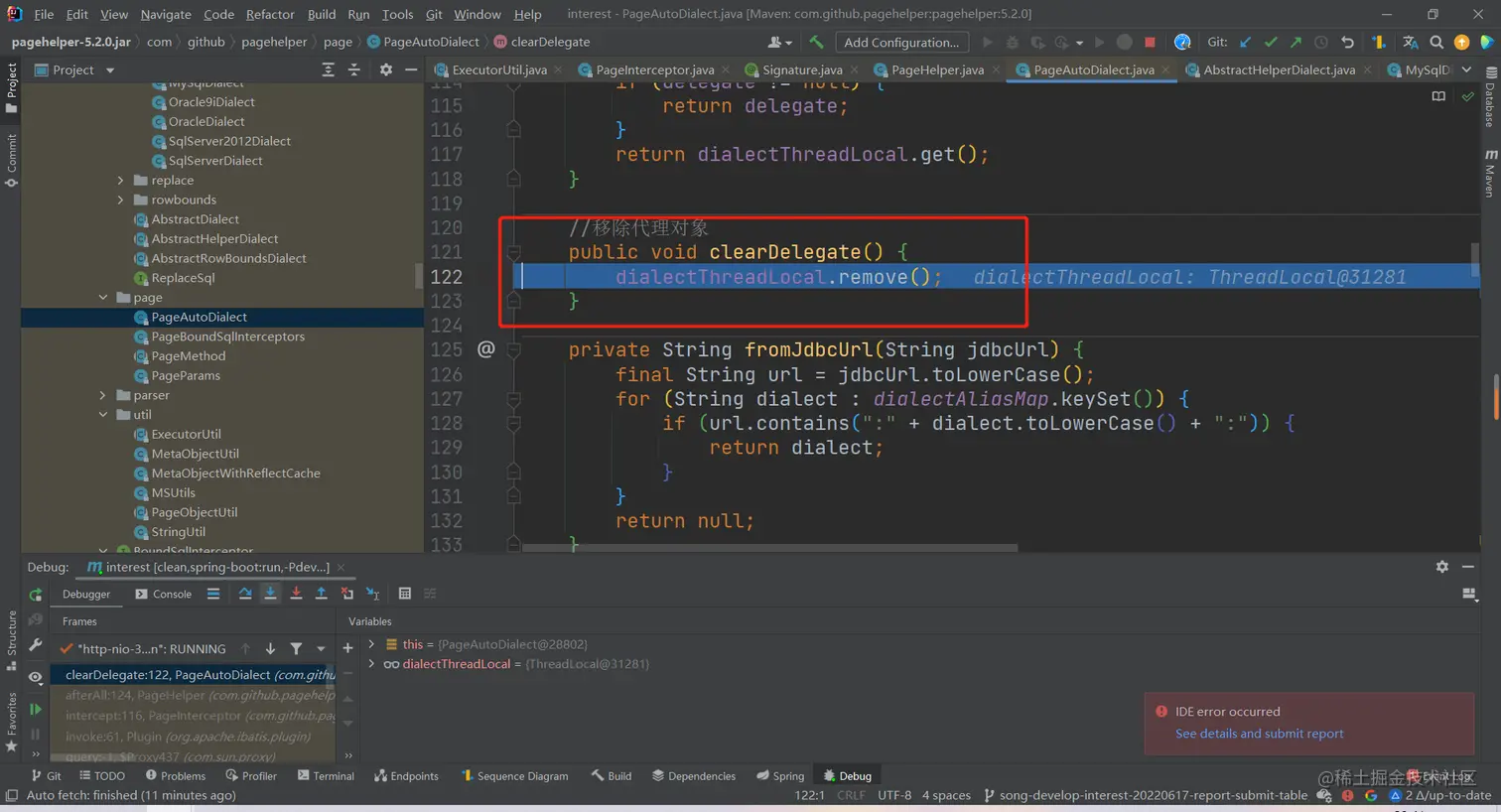
Task: Click Step Over in debugger toolbar
Action: tap(245, 594)
